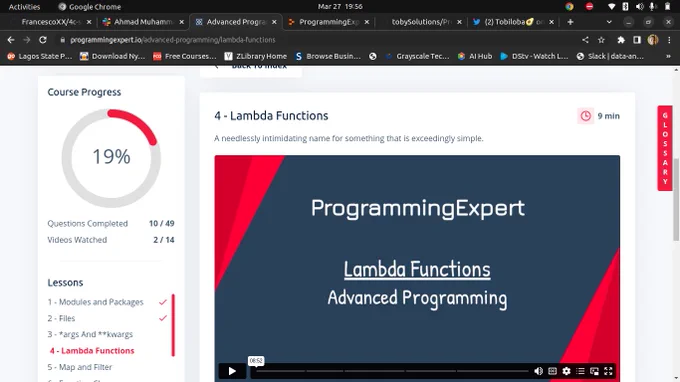The width and height of the screenshot is (680, 382).
Task: Reload the current page
Action: pos(42,40)
